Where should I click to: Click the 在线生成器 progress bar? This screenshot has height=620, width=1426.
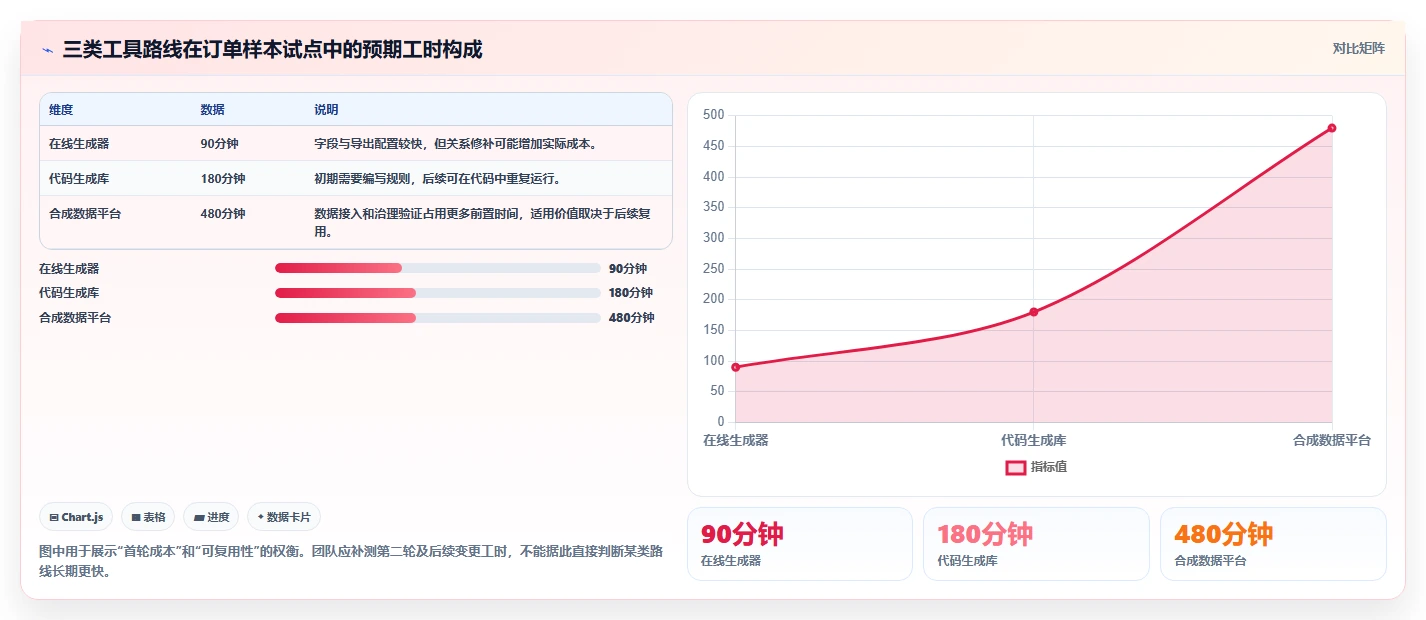click(x=437, y=268)
